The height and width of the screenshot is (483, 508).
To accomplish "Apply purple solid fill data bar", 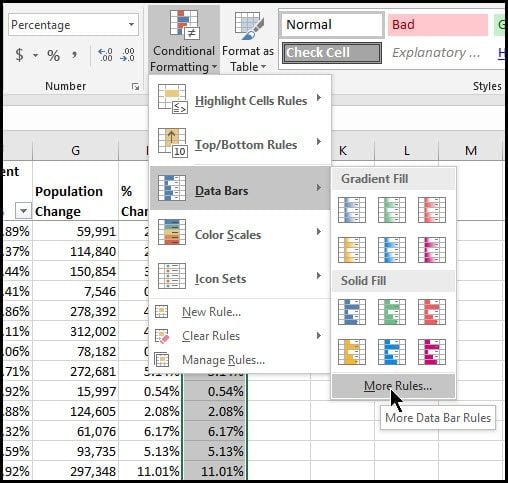I will click(432, 352).
